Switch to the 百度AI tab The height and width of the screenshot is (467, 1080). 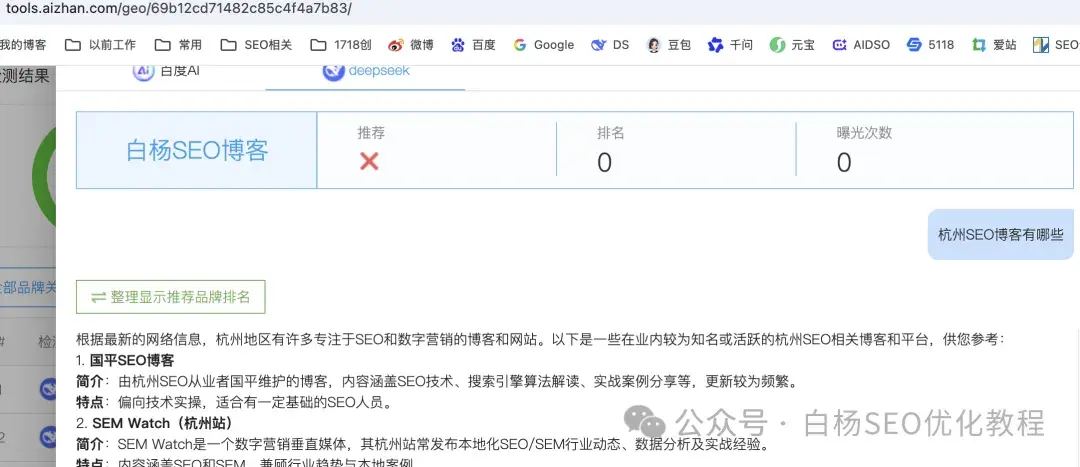click(166, 70)
